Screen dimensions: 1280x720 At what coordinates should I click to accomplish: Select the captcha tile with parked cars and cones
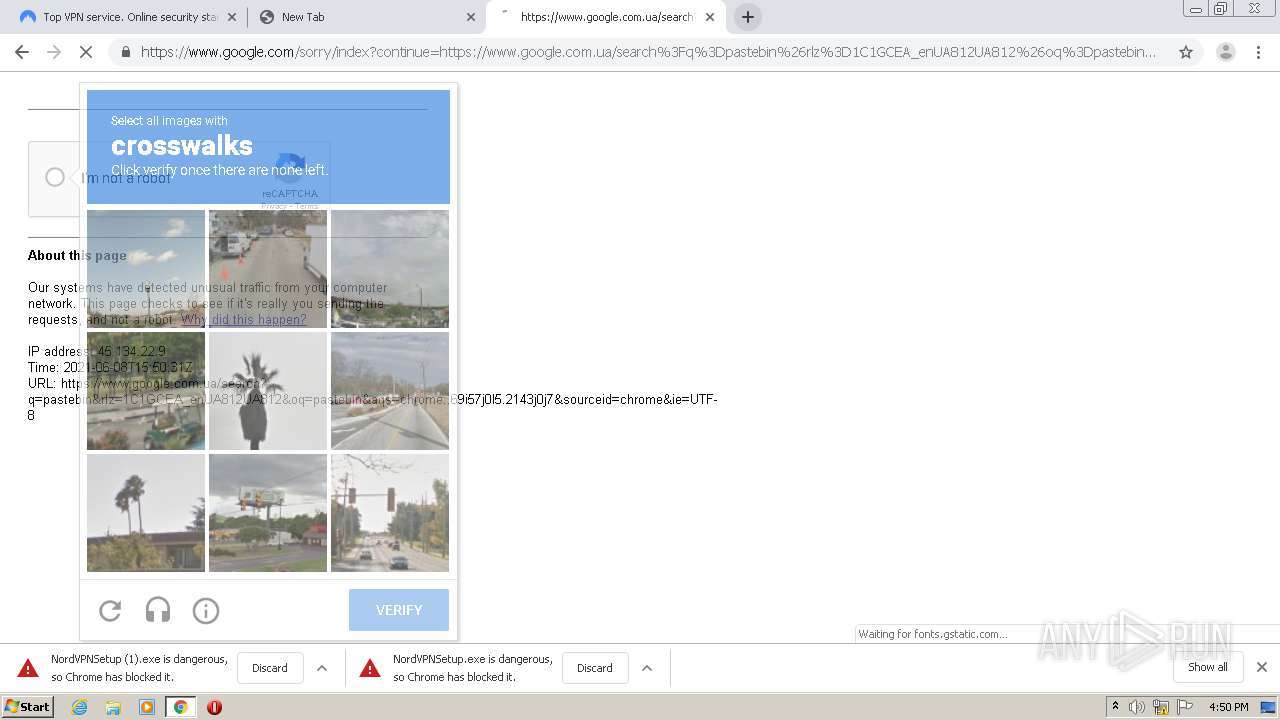coord(268,269)
